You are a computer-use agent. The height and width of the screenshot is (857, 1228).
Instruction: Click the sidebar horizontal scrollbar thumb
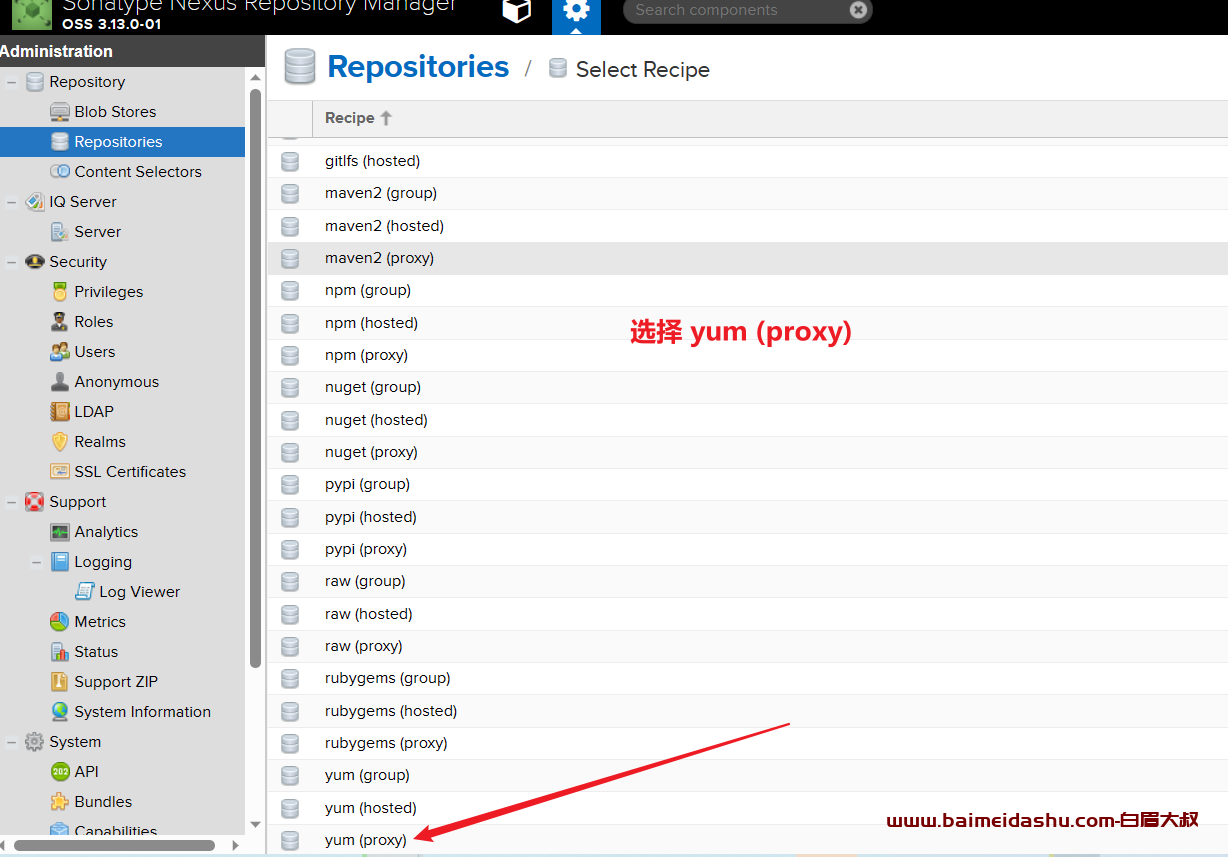point(114,846)
